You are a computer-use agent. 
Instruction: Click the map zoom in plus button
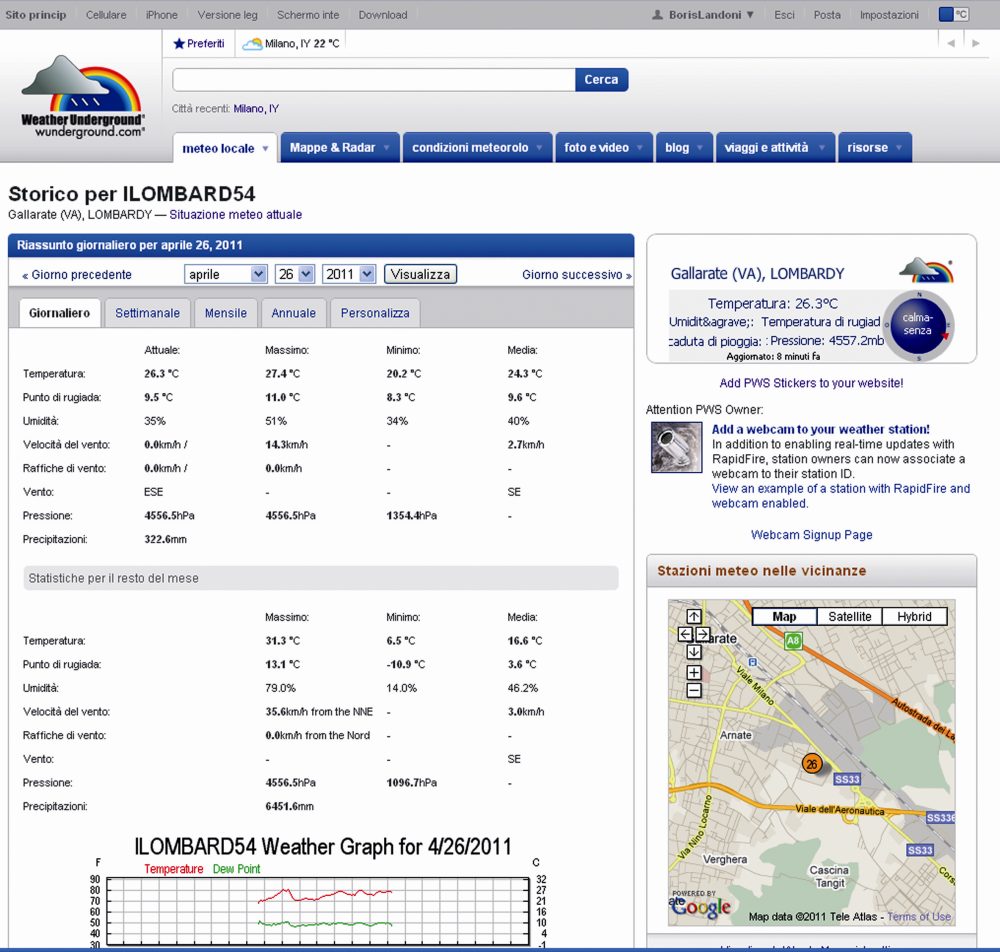coord(694,672)
